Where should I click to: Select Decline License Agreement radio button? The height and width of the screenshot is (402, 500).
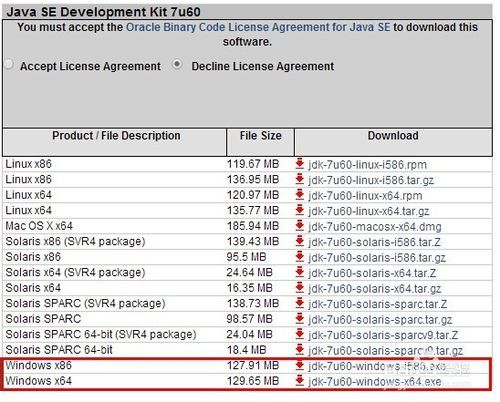tap(177, 64)
